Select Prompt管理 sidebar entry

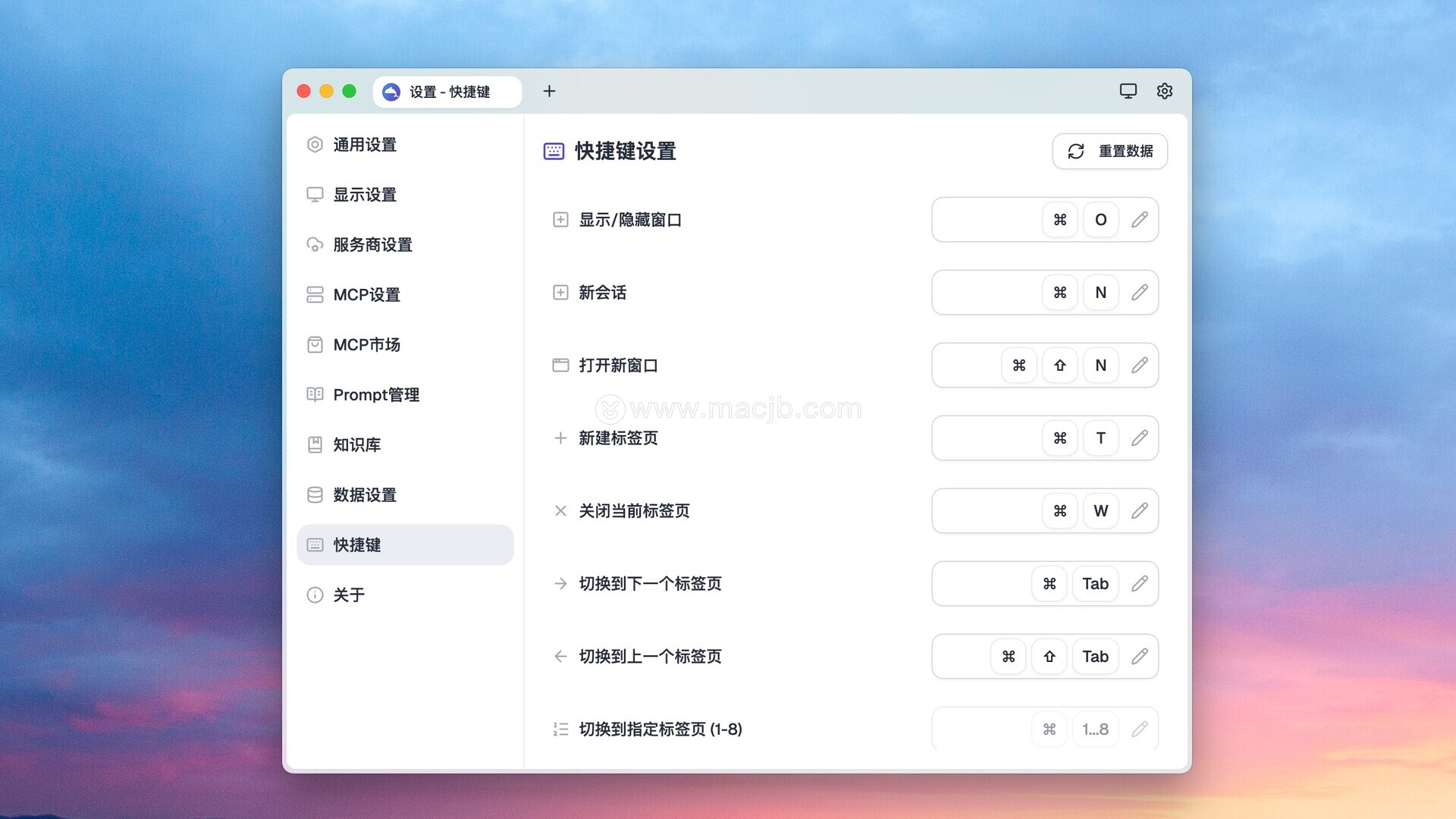click(376, 395)
